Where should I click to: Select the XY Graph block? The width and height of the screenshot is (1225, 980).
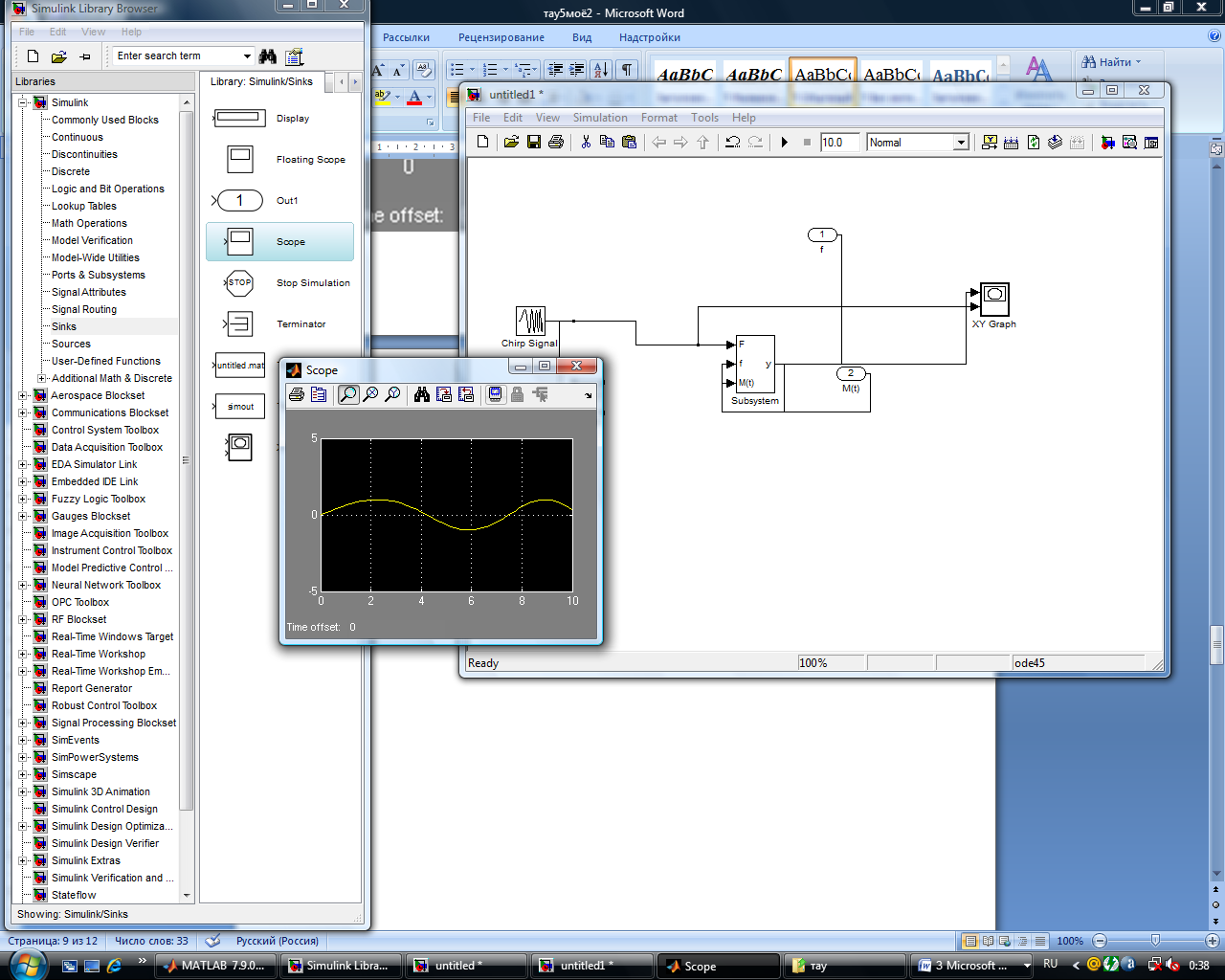tap(994, 300)
